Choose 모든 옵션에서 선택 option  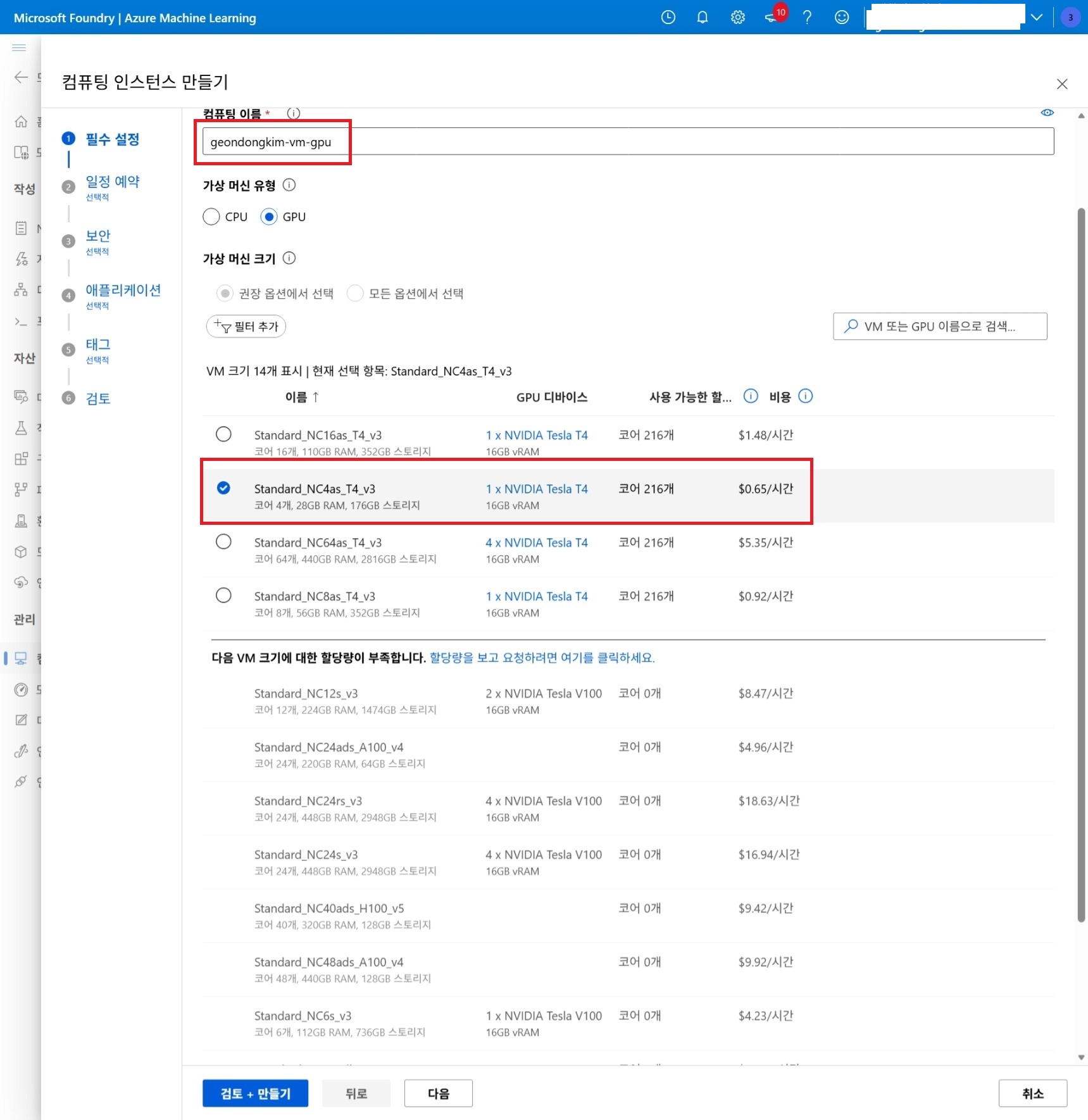pyautogui.click(x=355, y=293)
